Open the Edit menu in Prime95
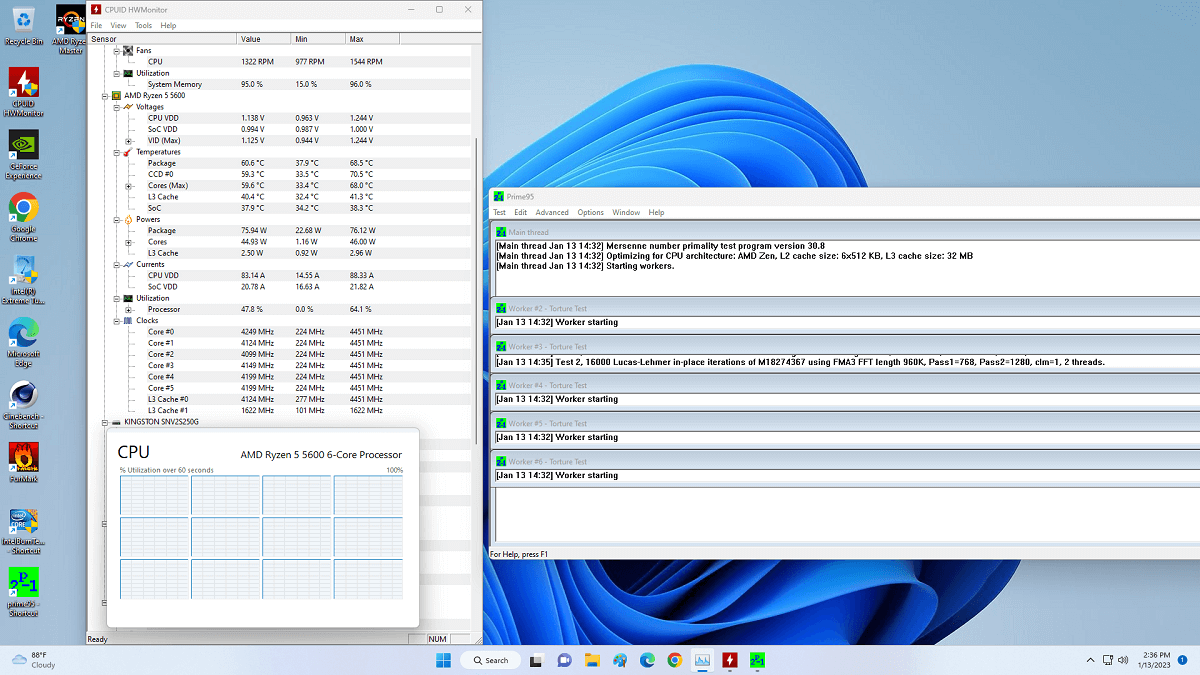 pos(521,212)
